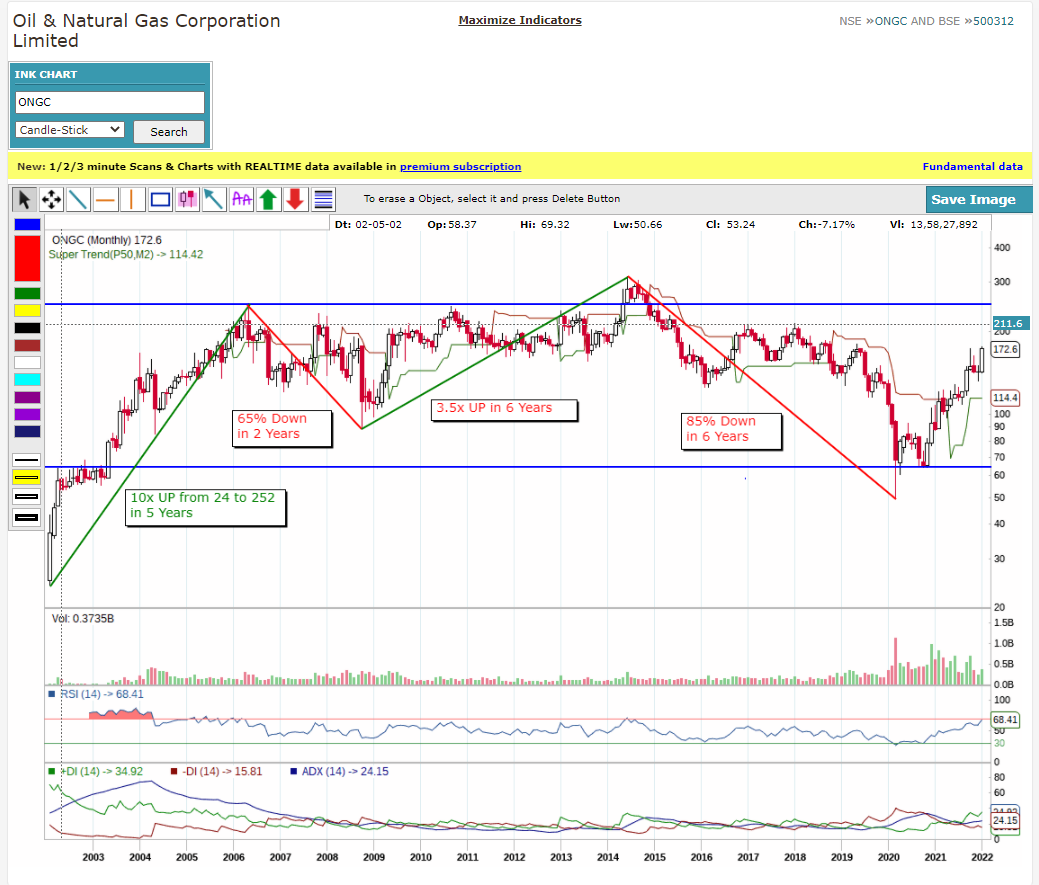Select the candlestick highlight tool
The width and height of the screenshot is (1039, 885).
[188, 199]
